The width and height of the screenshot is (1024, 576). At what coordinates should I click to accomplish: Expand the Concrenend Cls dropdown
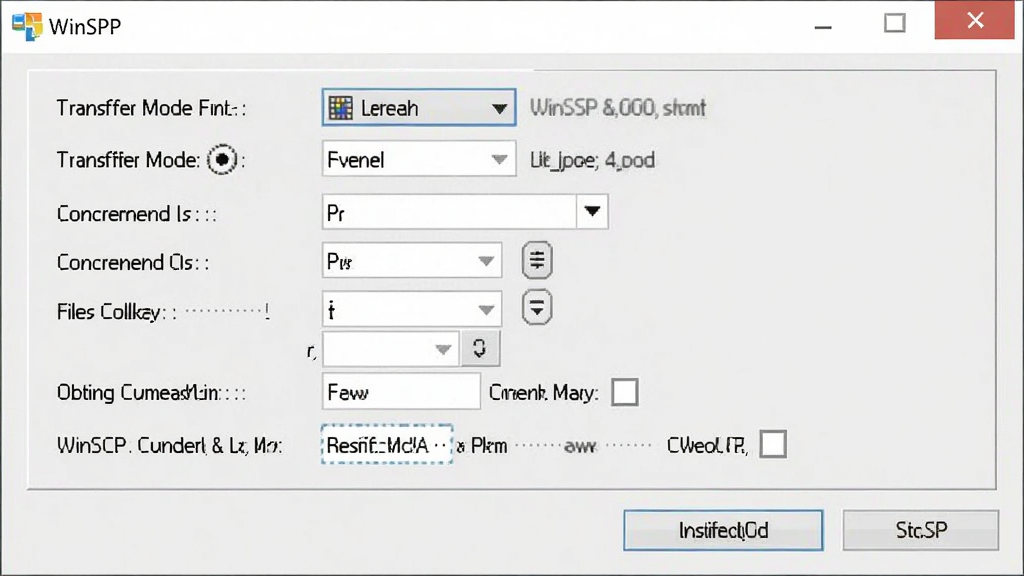click(x=411, y=261)
